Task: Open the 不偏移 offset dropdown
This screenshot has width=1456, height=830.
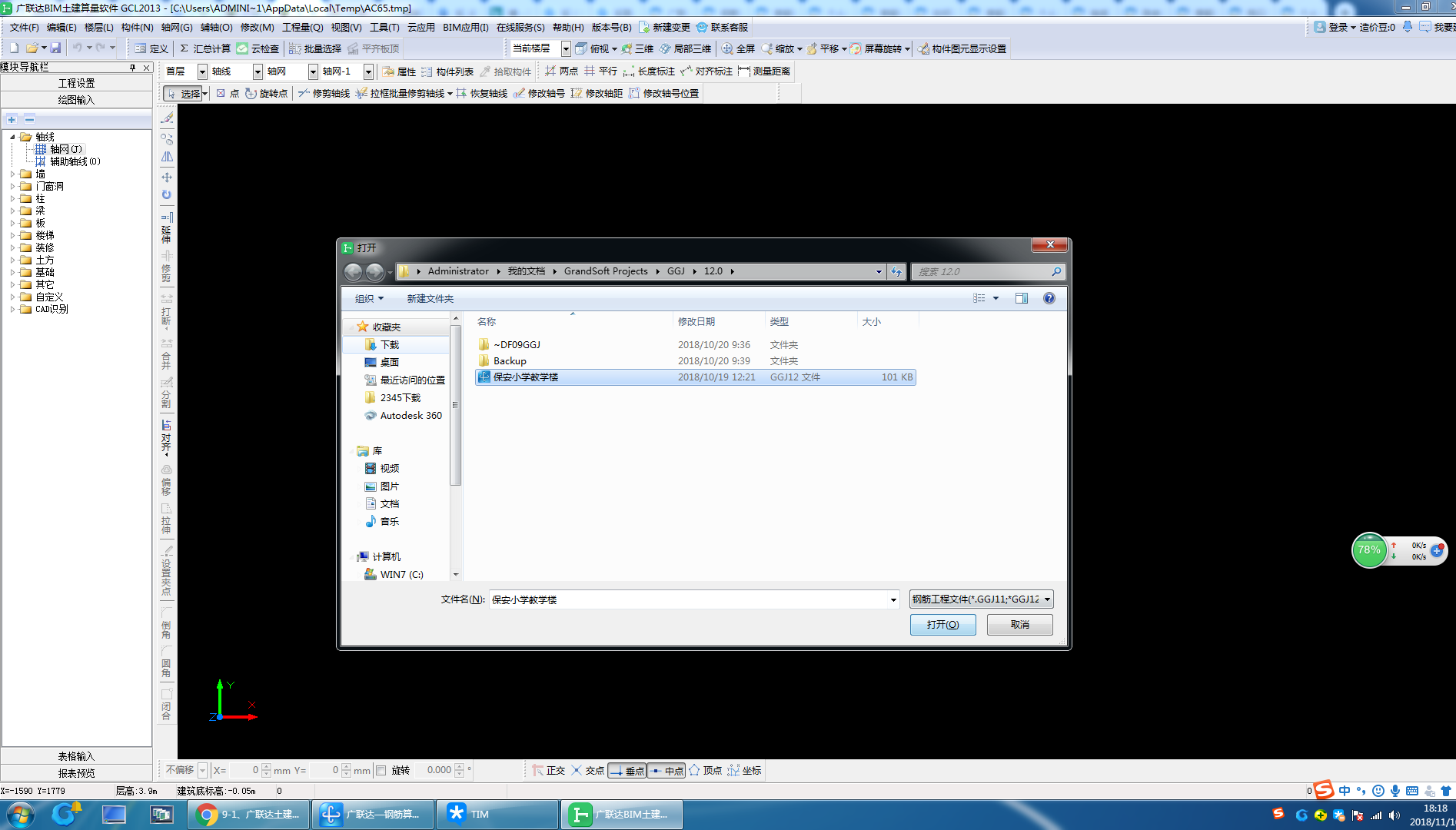Action: pyautogui.click(x=202, y=770)
